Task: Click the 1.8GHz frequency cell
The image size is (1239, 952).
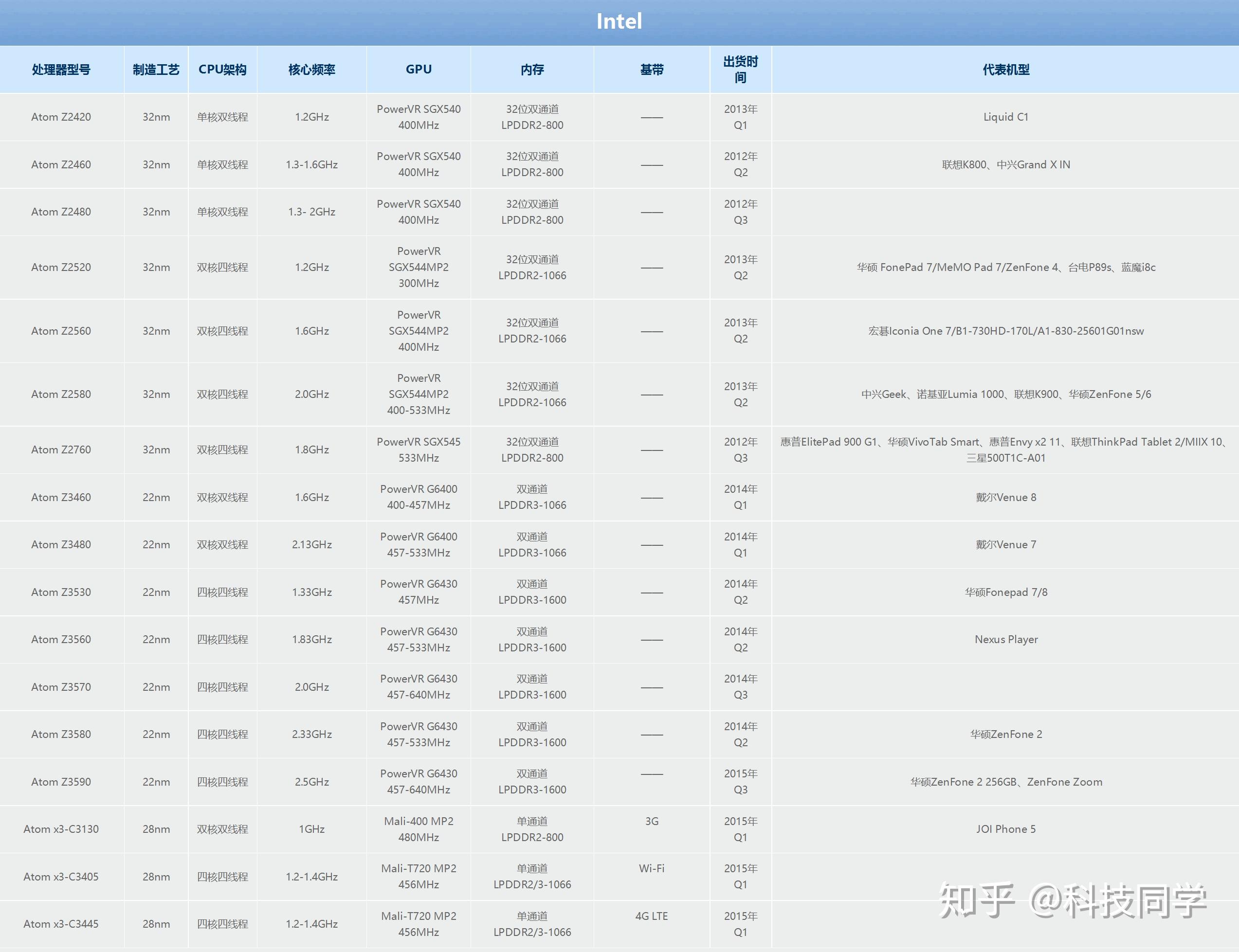Action: click(x=312, y=450)
